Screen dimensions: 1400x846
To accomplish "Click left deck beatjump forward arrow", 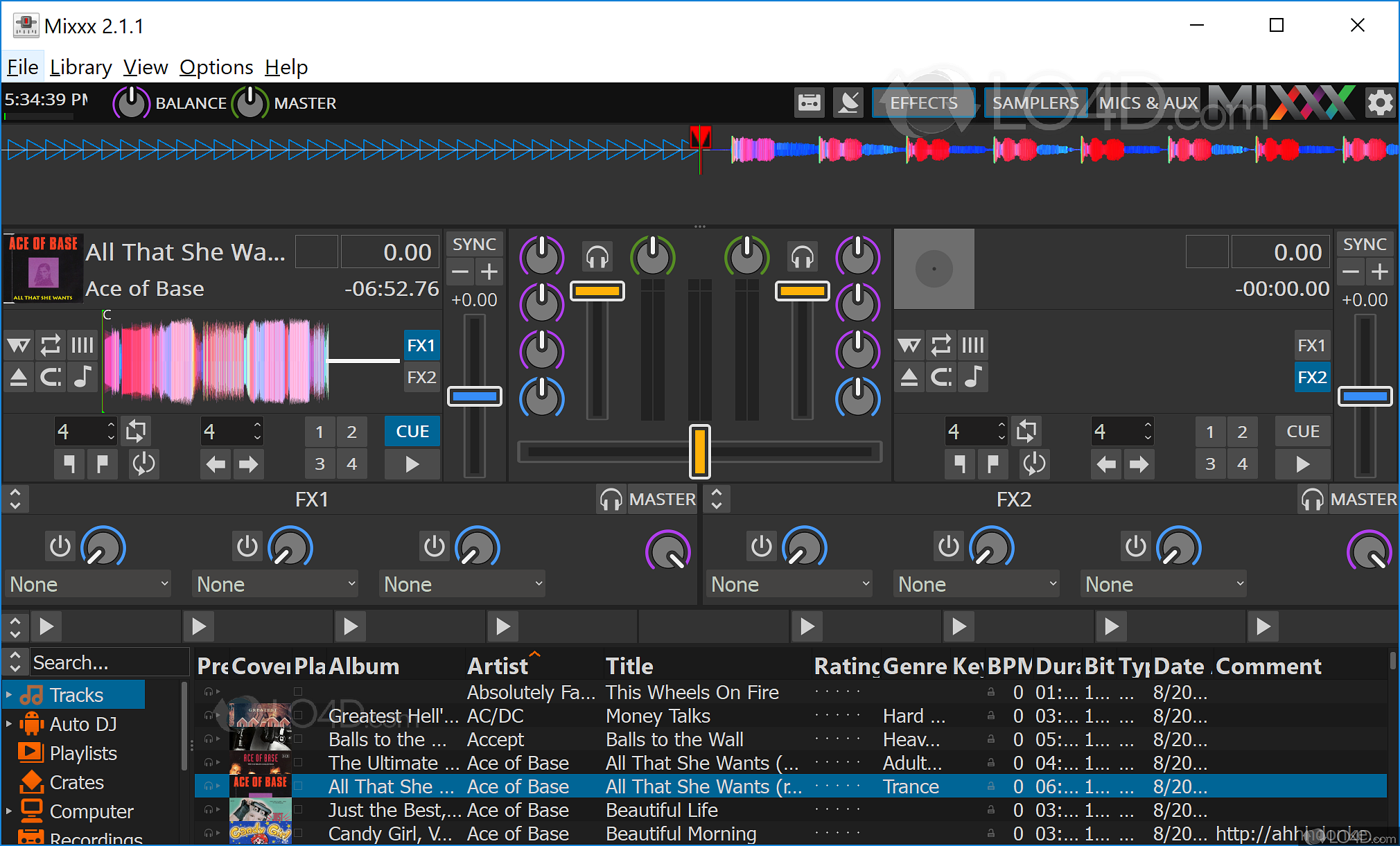I will coord(248,464).
